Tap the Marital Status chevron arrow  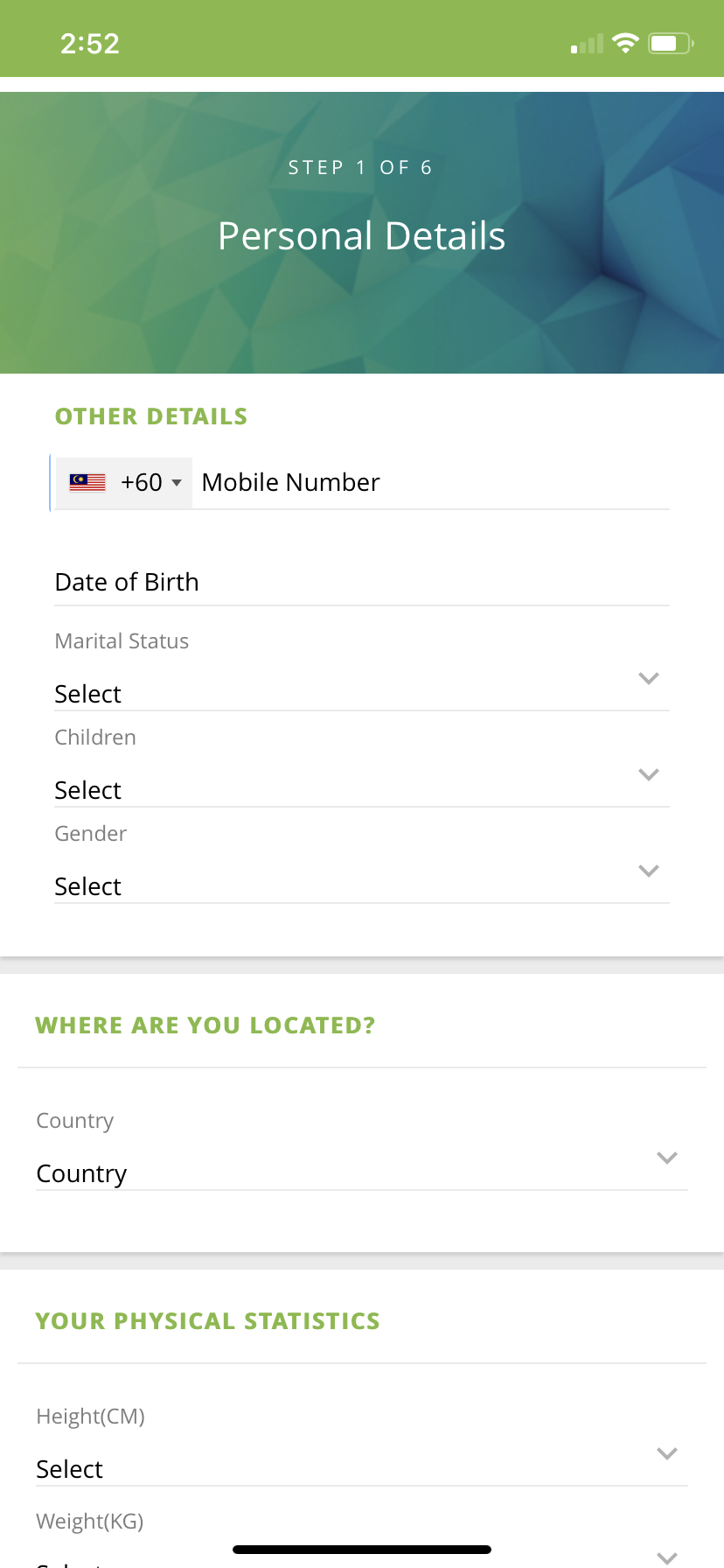point(649,678)
